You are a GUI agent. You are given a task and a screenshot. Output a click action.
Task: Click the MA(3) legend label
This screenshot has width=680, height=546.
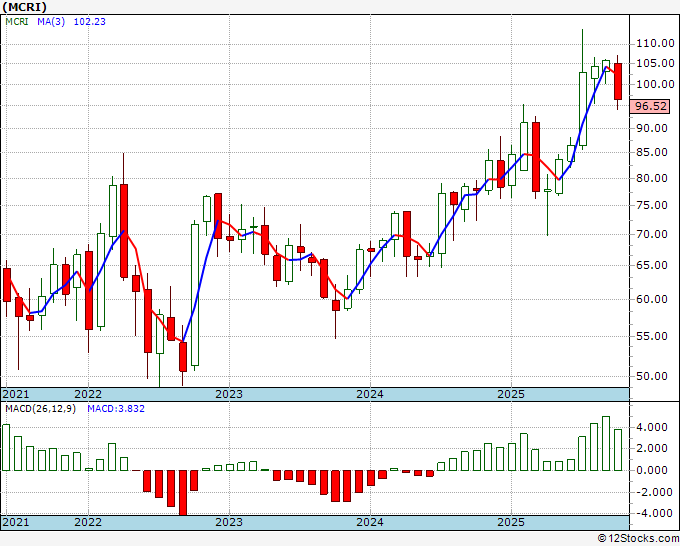tap(51, 22)
